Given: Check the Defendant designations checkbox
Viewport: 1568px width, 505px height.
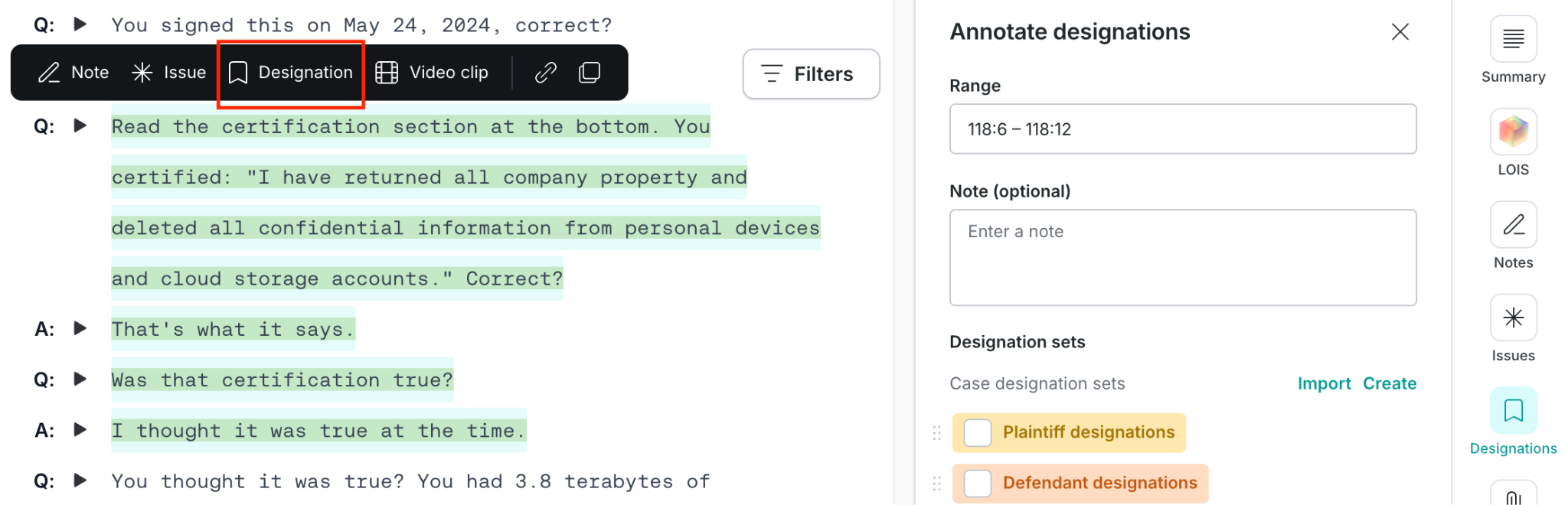Looking at the screenshot, I should [x=978, y=483].
